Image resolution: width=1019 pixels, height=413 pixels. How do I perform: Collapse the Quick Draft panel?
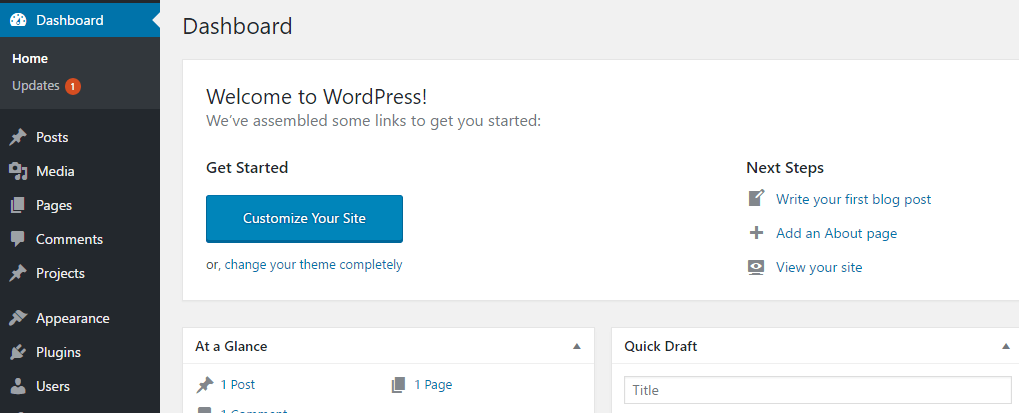point(1006,346)
